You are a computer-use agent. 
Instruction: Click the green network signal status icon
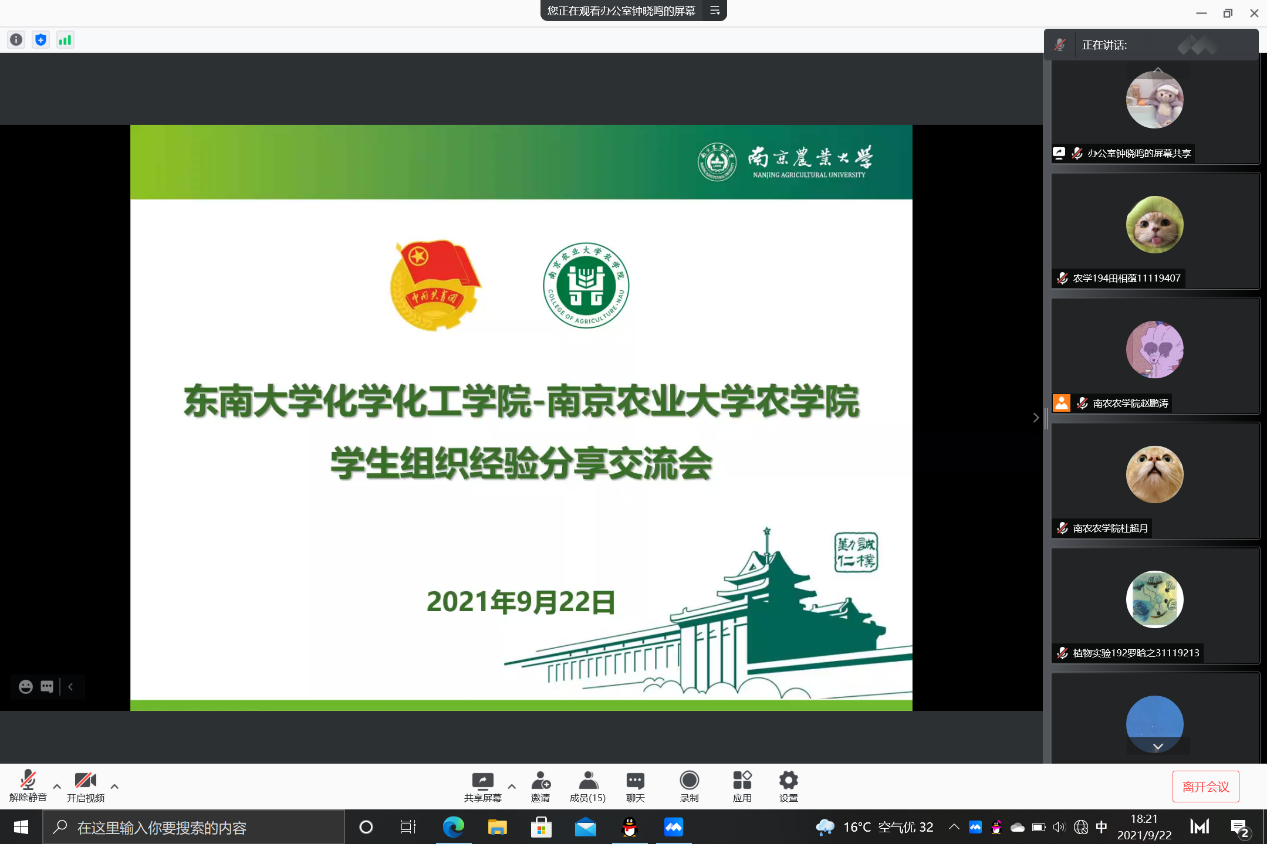[65, 40]
